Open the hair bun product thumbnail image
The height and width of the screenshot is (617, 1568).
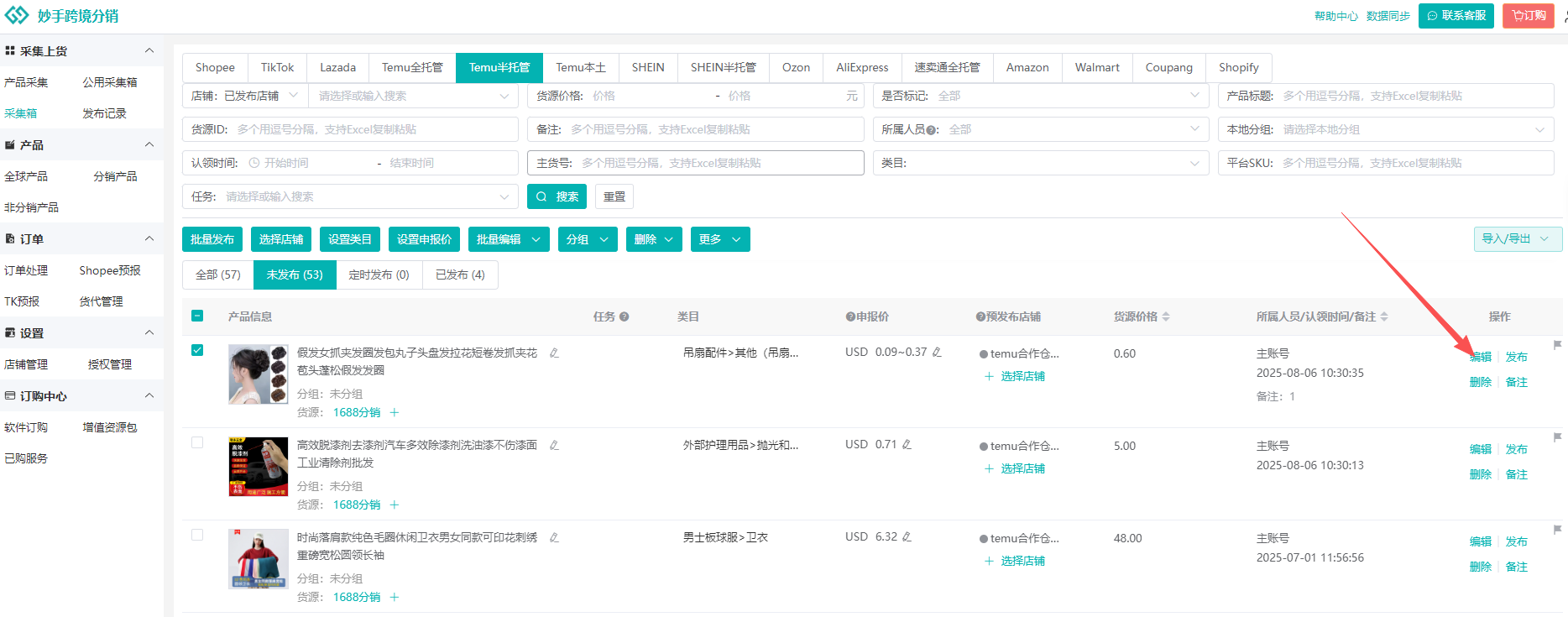tap(259, 374)
